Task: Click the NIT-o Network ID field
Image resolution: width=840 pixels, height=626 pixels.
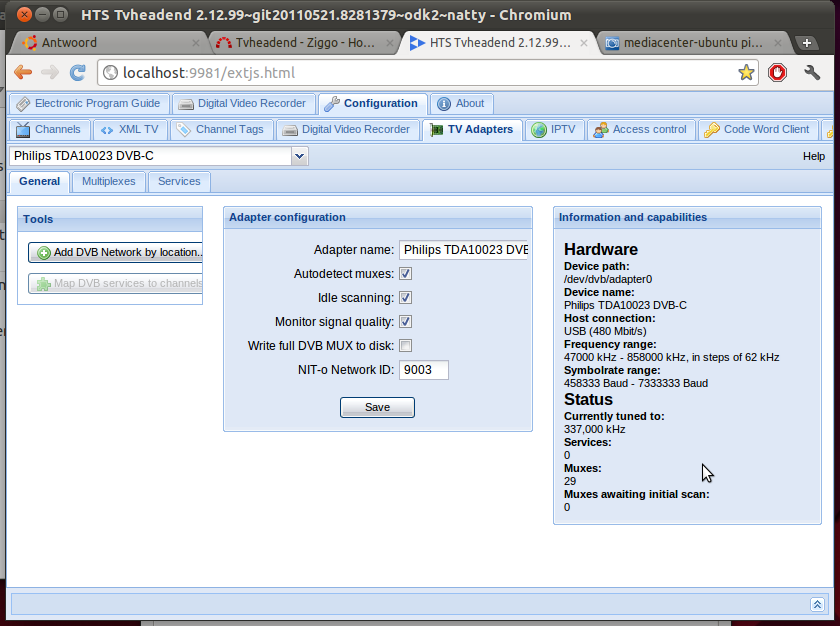Action: click(x=424, y=370)
